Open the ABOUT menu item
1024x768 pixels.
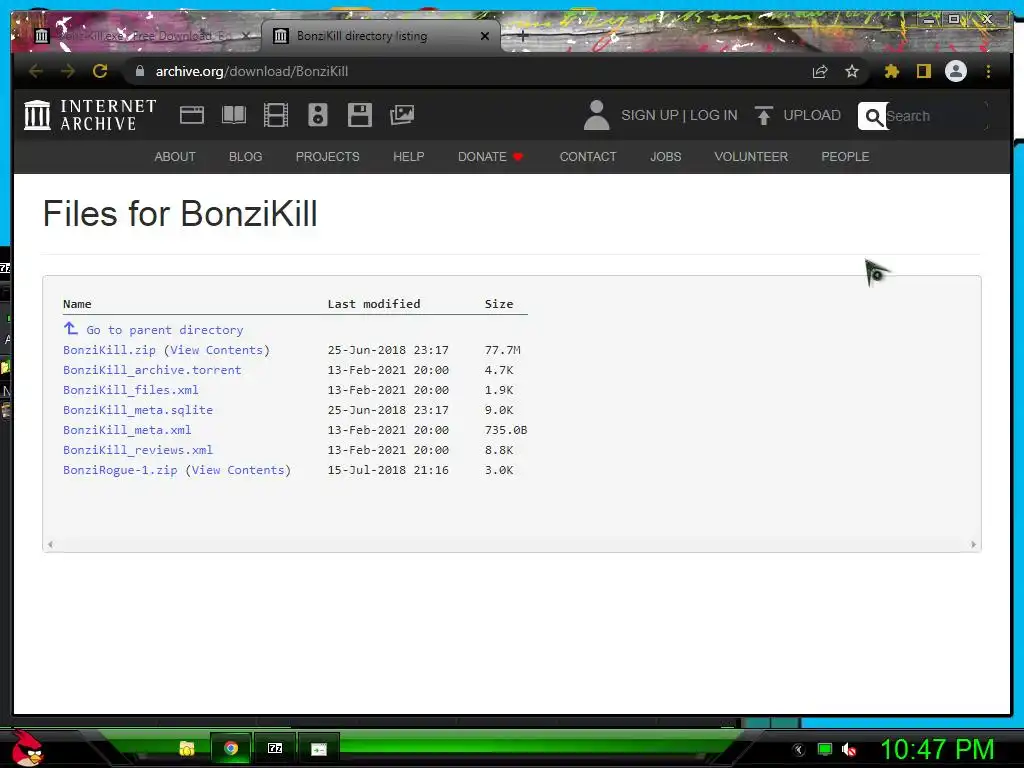pos(175,157)
